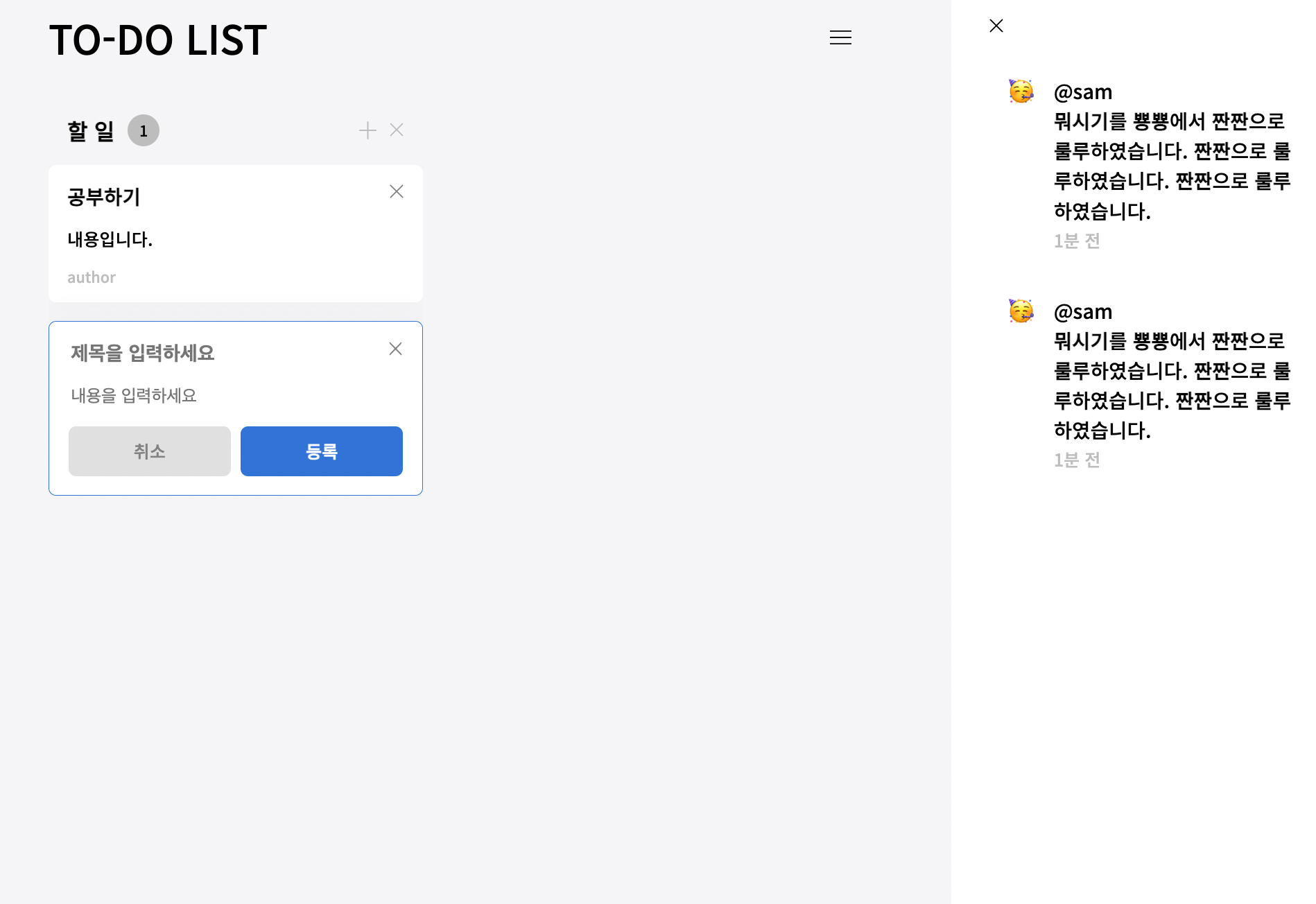
Task: Open @sam profile from the second notification
Action: (1083, 311)
